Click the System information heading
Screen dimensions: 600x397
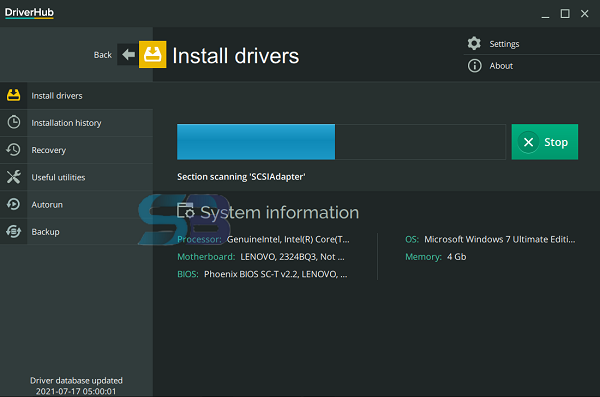(280, 212)
